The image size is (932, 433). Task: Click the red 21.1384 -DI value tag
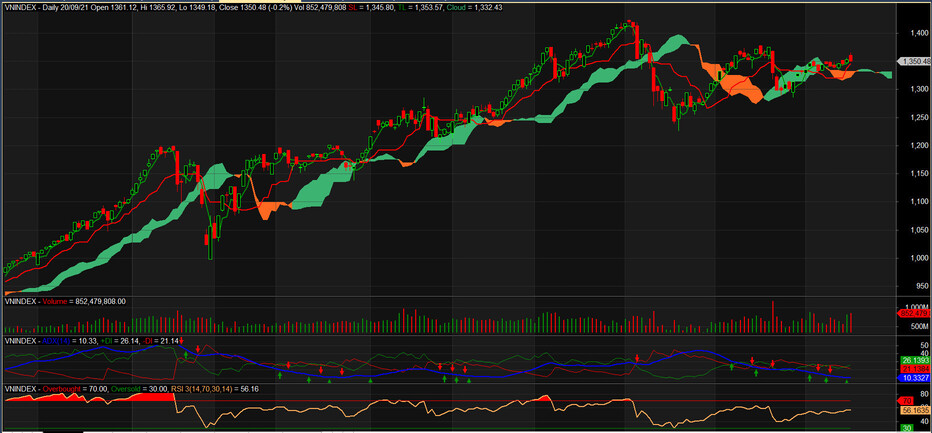click(x=916, y=369)
